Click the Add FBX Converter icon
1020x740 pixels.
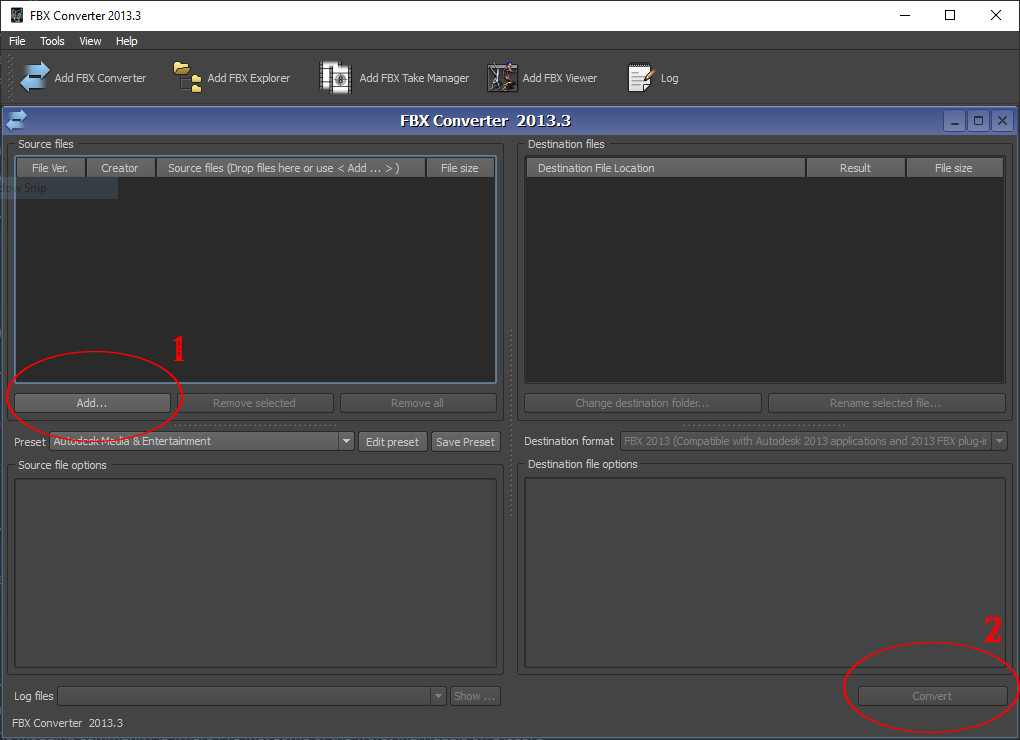(x=34, y=77)
